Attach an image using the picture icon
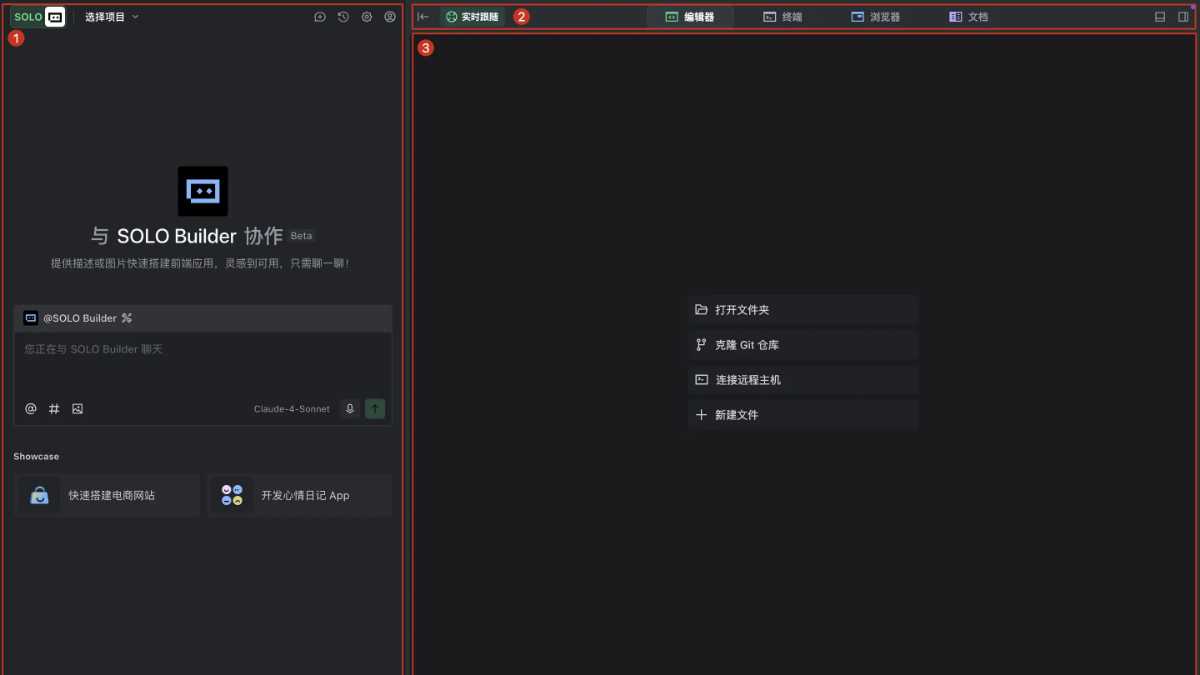 [x=77, y=409]
